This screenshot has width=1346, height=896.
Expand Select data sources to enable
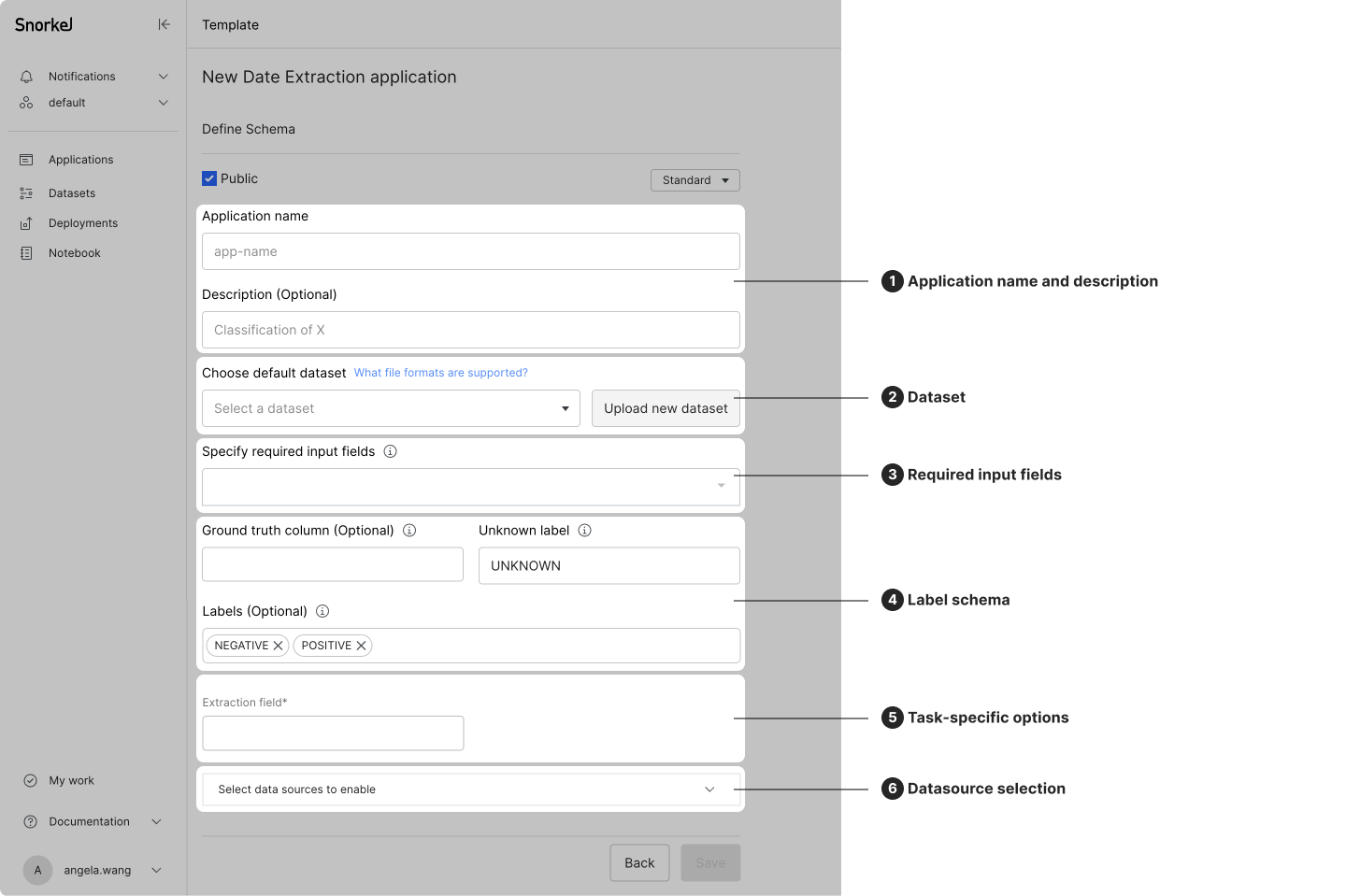tap(471, 789)
